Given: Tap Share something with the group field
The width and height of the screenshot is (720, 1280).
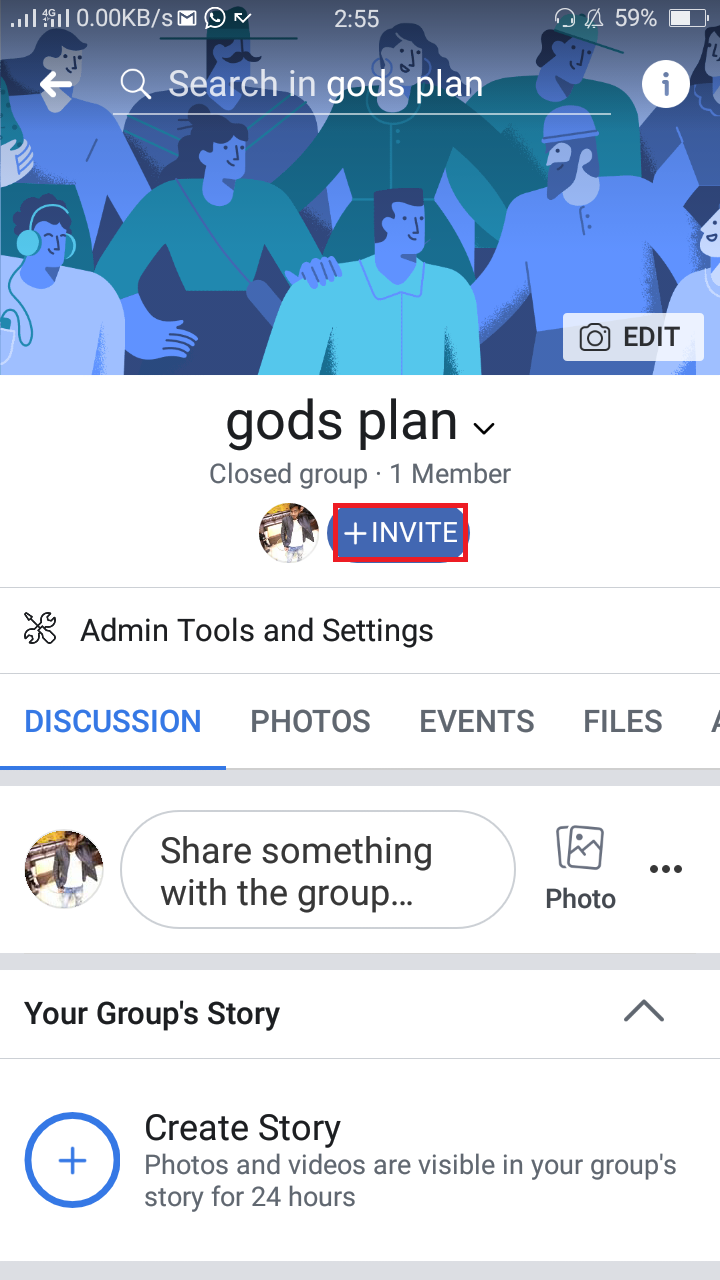Looking at the screenshot, I should click(x=318, y=869).
